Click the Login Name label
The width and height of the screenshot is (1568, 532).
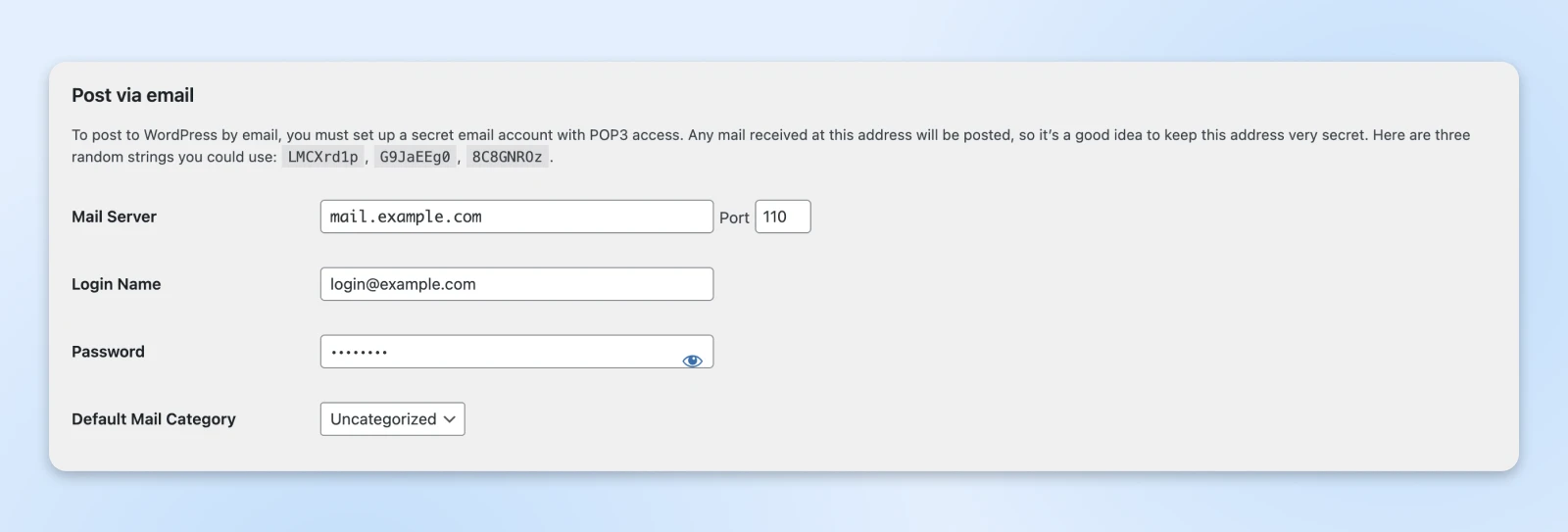(116, 284)
